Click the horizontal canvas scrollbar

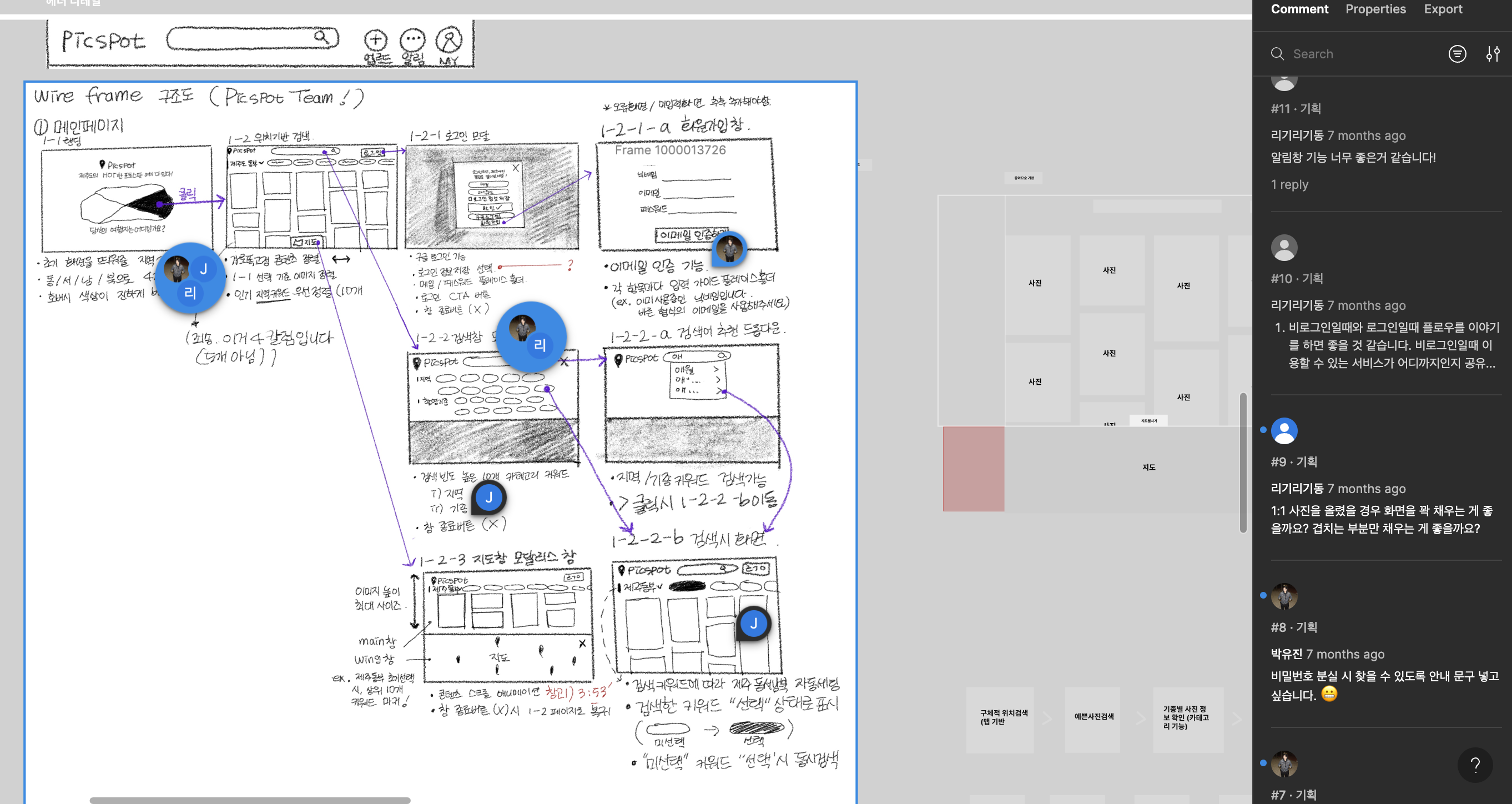(x=249, y=800)
